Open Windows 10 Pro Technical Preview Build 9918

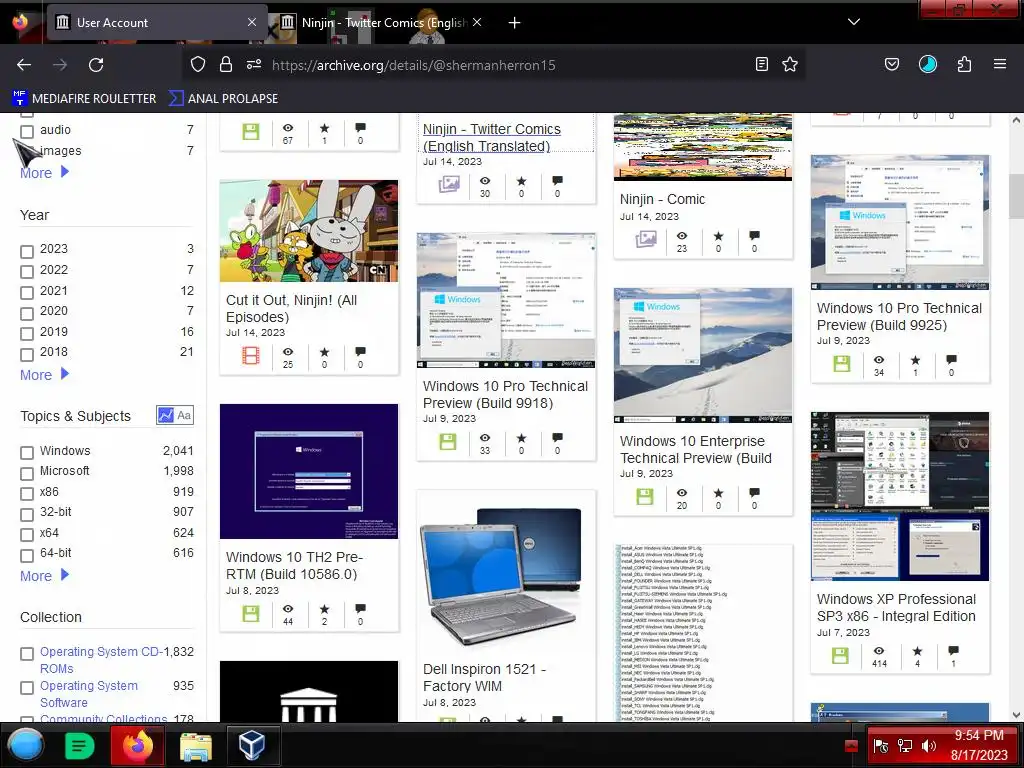[505, 394]
